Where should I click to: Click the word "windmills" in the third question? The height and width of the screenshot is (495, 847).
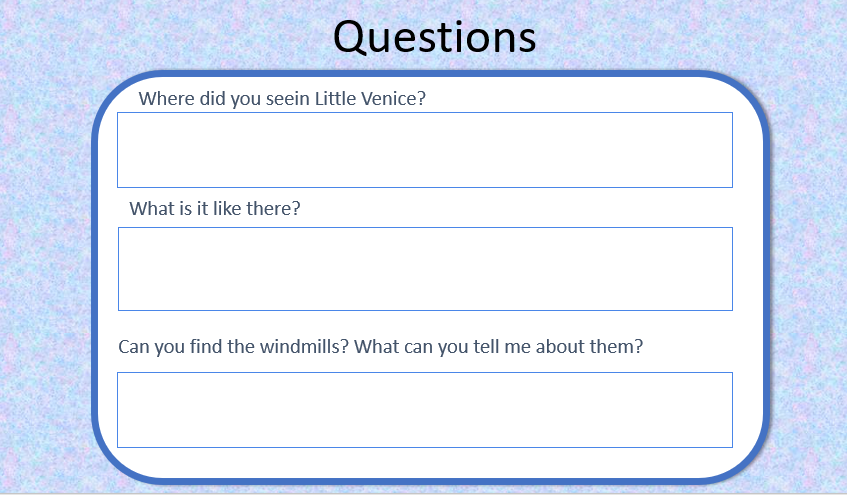[x=305, y=346]
